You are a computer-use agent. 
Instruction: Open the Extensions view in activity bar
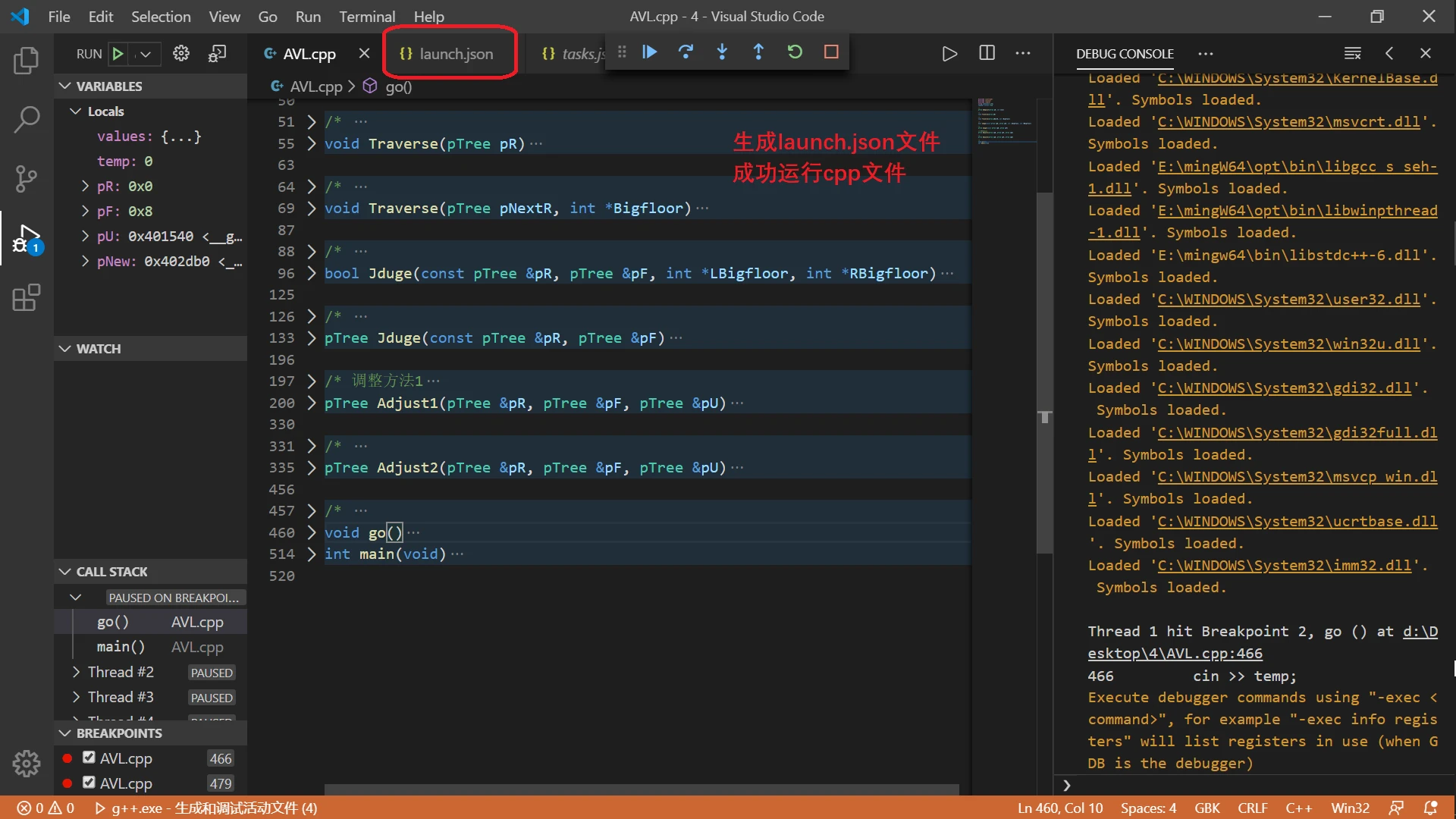[27, 298]
